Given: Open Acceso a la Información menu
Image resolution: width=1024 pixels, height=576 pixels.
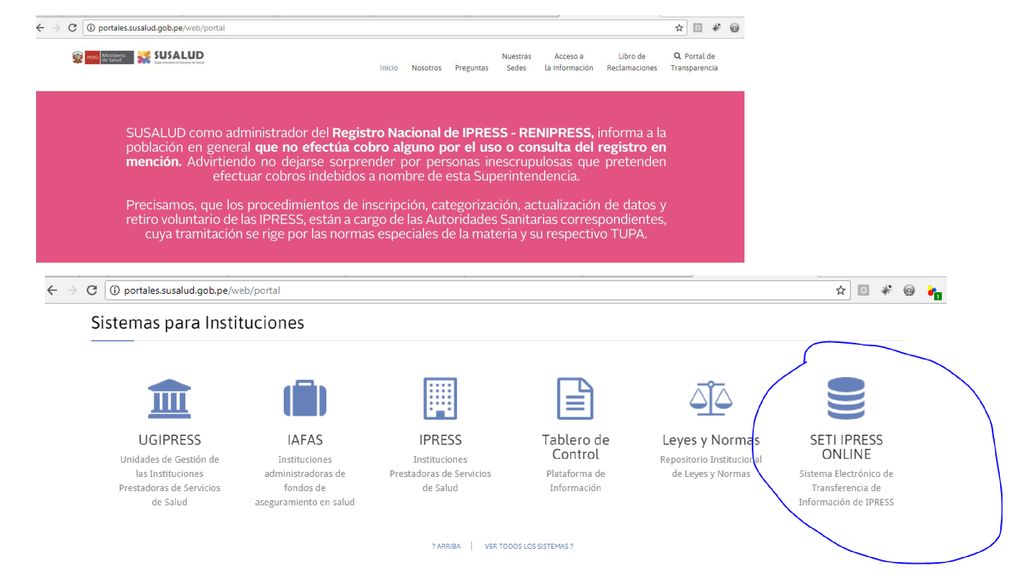Looking at the screenshot, I should 569,62.
